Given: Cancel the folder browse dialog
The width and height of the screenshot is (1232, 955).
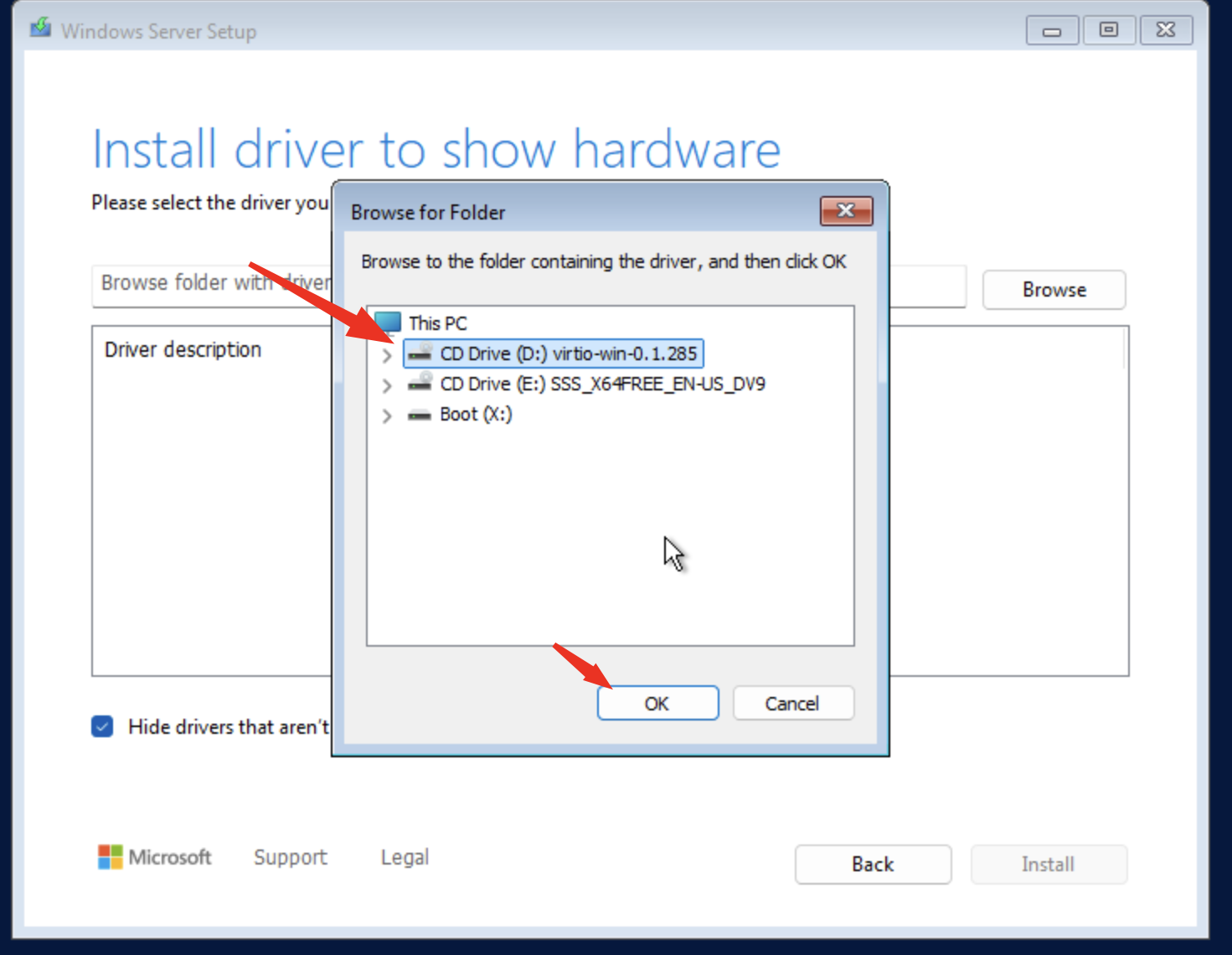Looking at the screenshot, I should (x=792, y=703).
